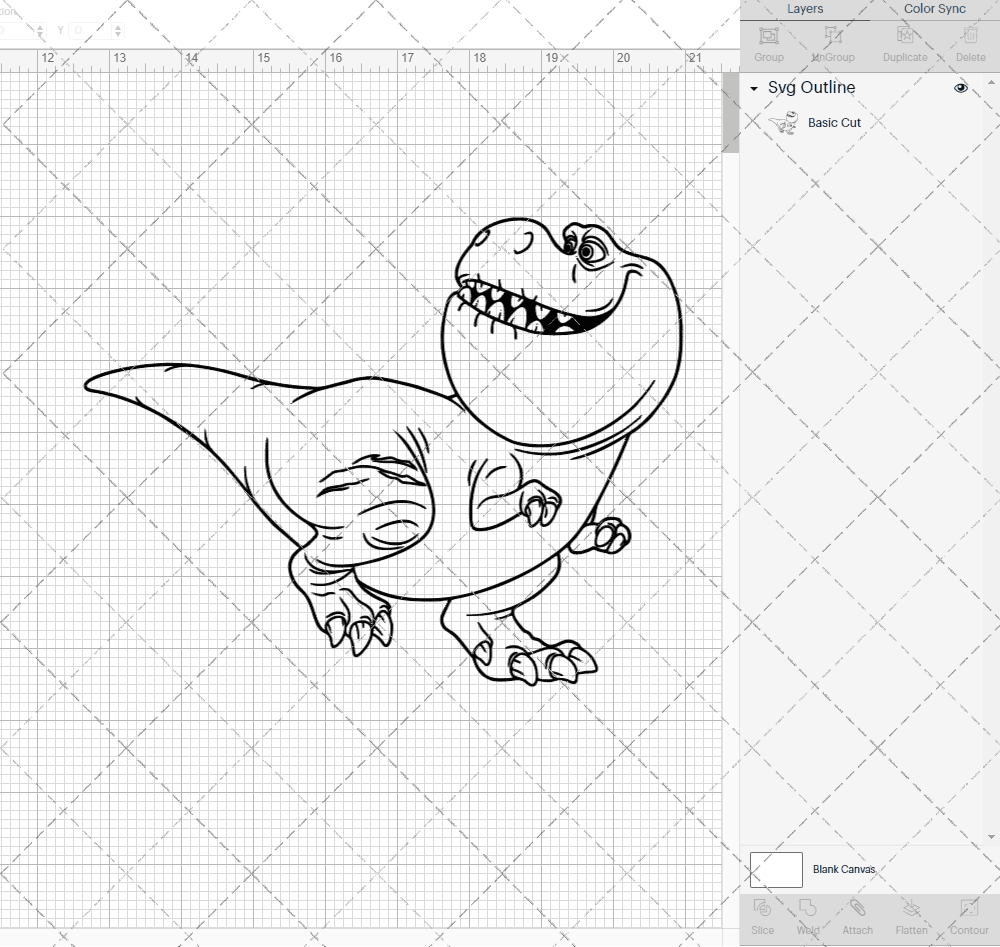Image resolution: width=1000 pixels, height=947 pixels.
Task: Click the Y position stepper arrows
Action: pyautogui.click(x=118, y=30)
